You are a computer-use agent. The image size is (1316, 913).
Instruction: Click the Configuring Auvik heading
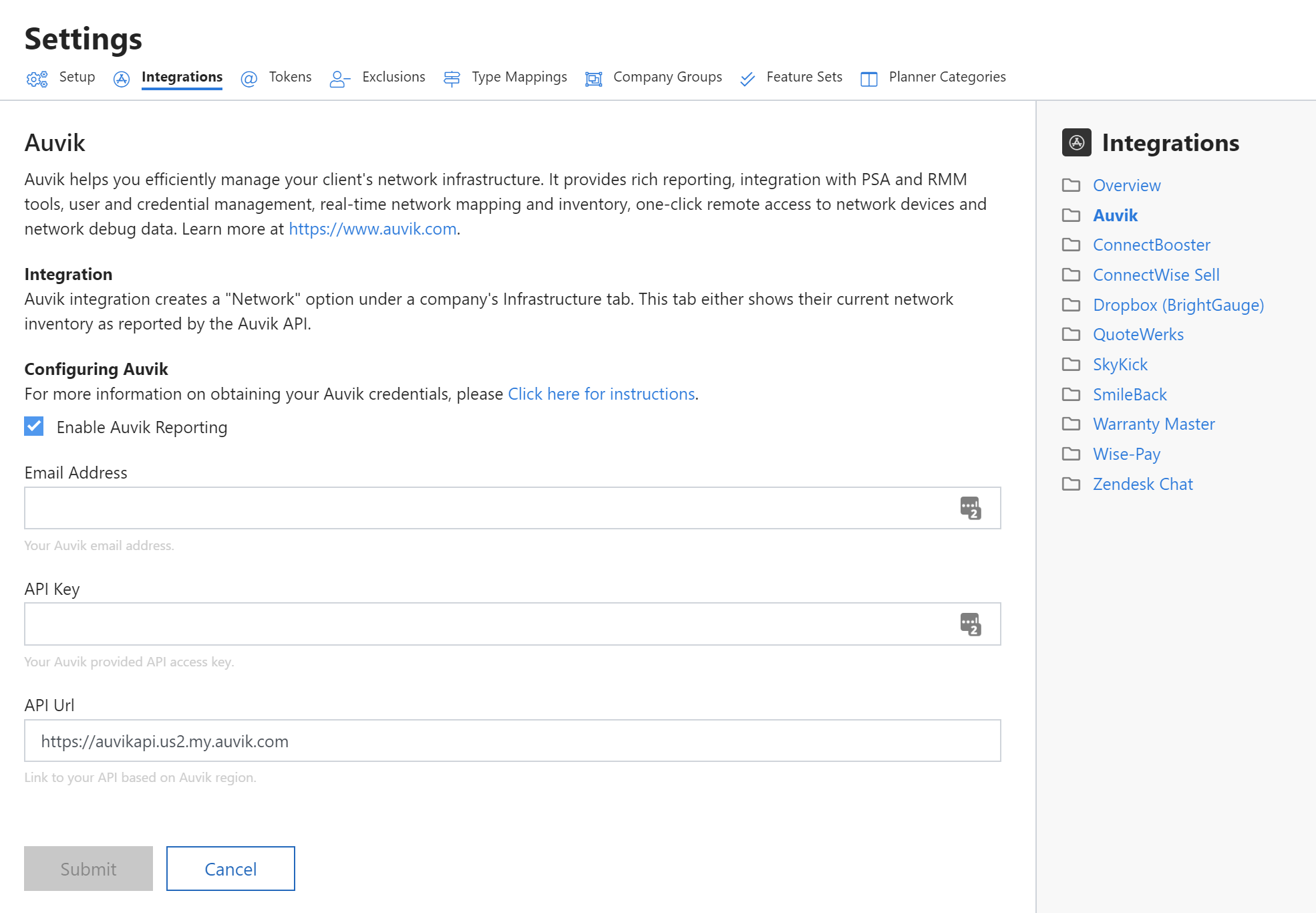96,369
